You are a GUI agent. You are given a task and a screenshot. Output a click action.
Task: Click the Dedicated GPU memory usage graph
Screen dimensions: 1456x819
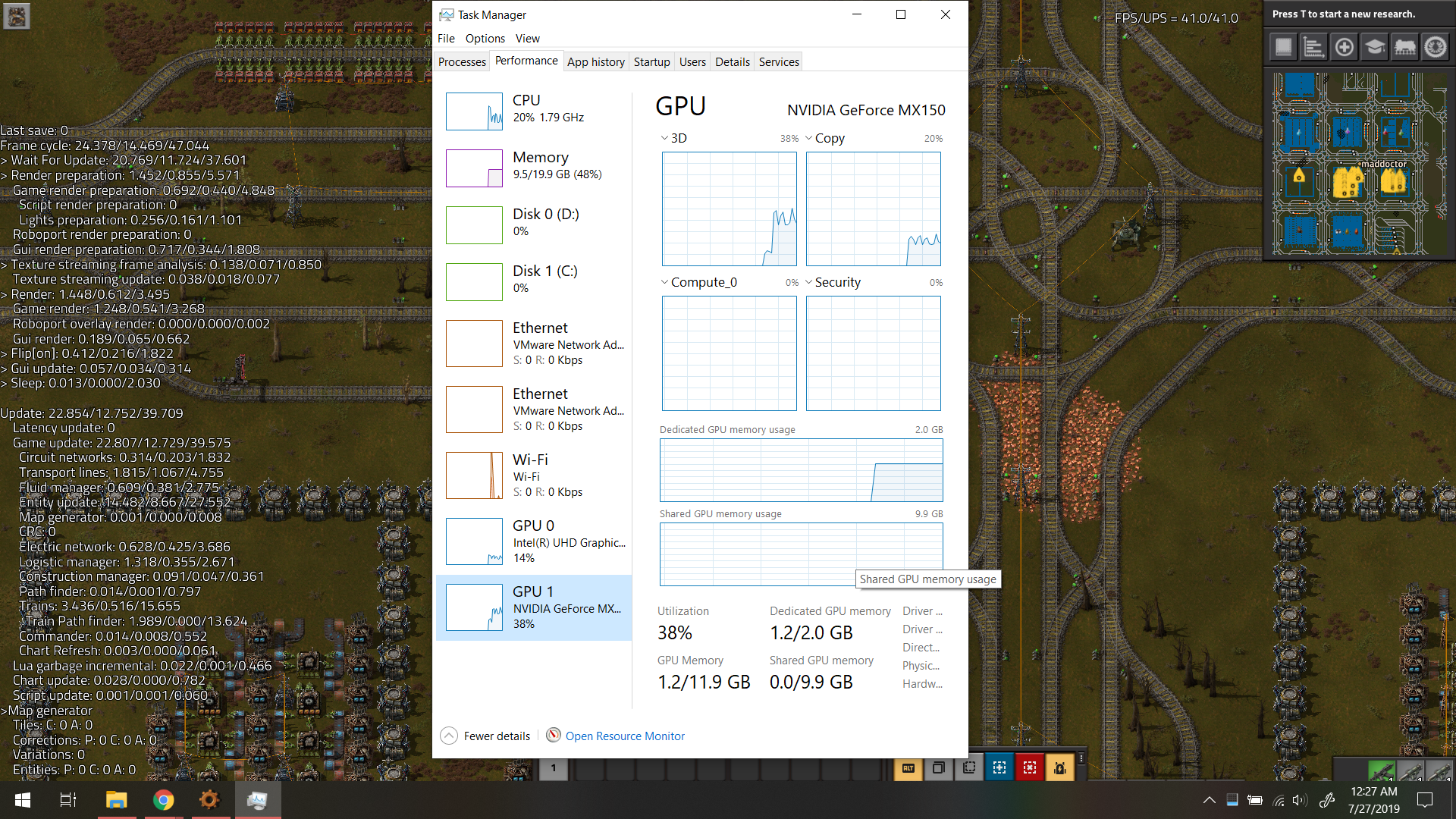click(802, 470)
